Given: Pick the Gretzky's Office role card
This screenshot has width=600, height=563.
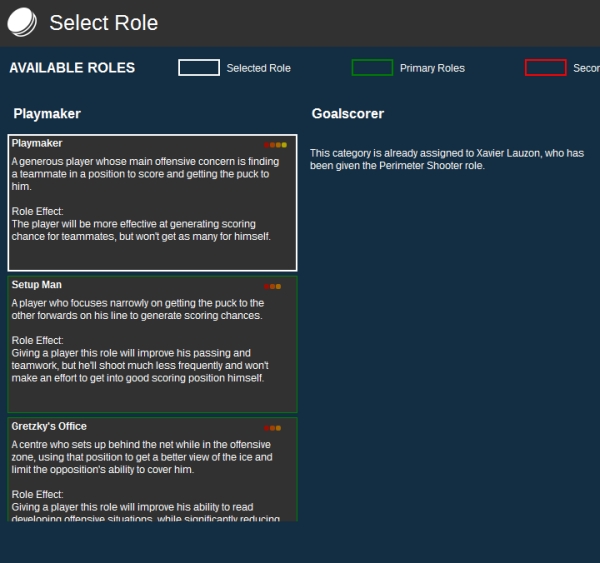Looking at the screenshot, I should click(152, 470).
